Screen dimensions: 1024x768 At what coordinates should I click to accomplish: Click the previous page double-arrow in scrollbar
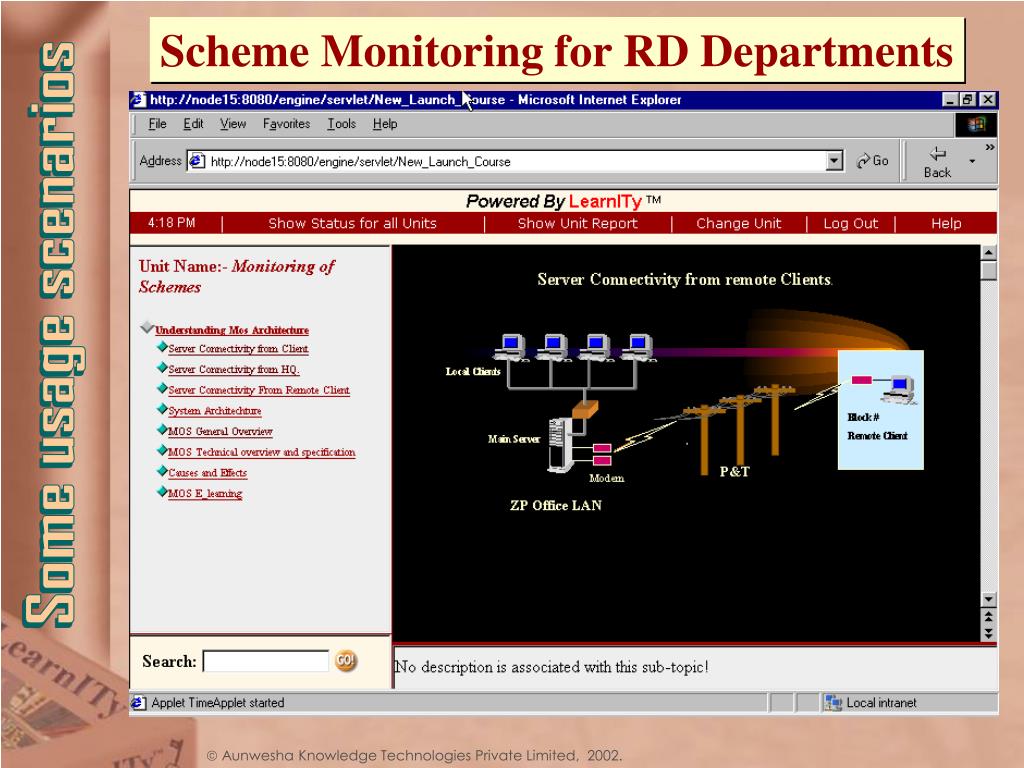[x=989, y=616]
